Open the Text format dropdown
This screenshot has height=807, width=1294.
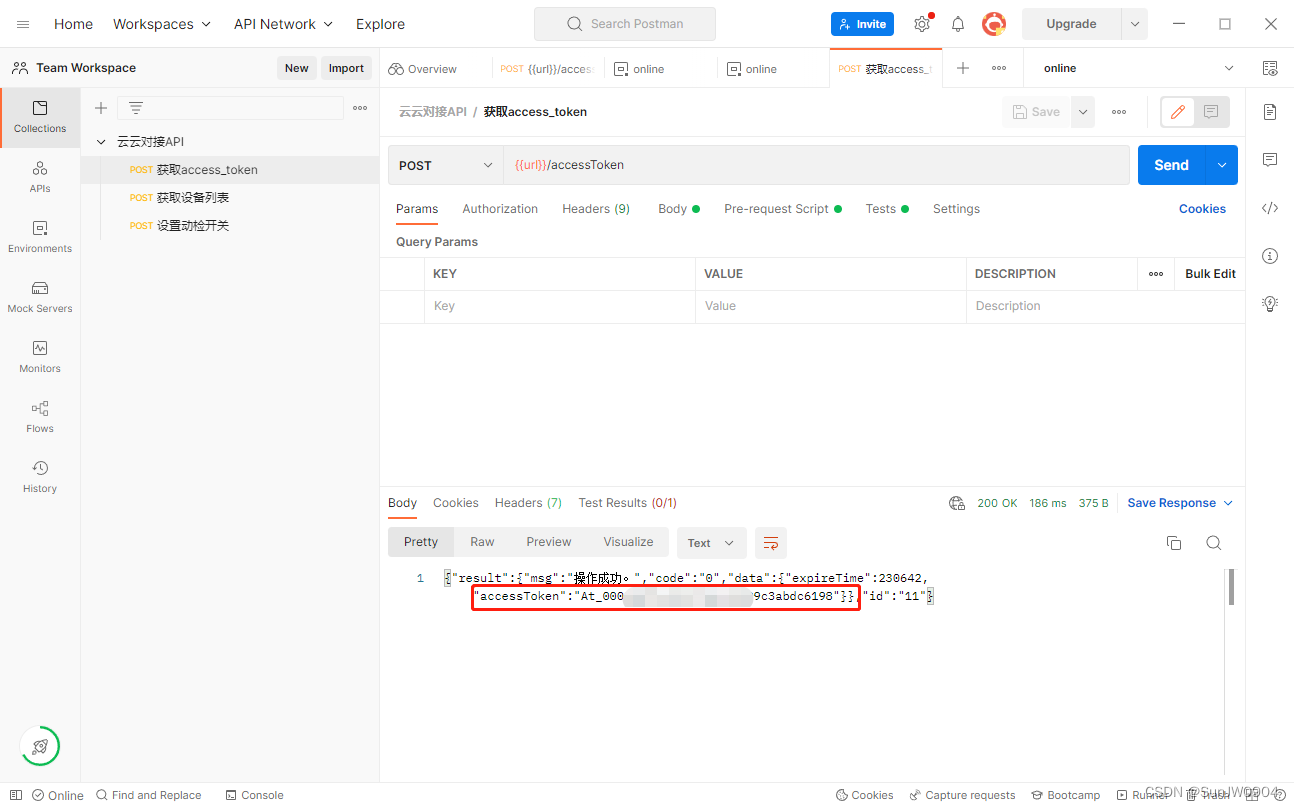(711, 543)
